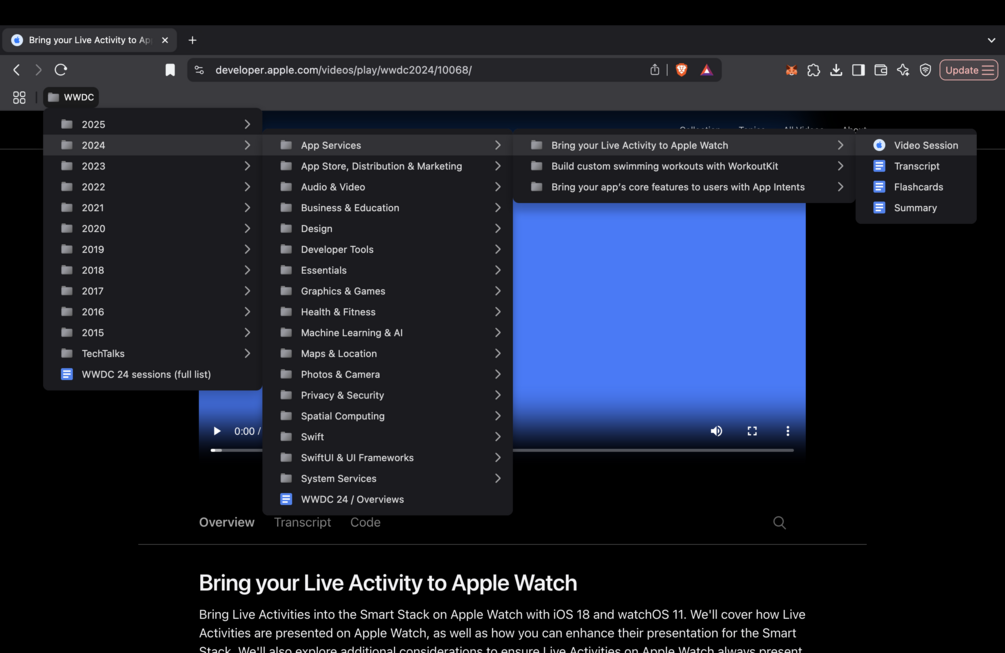Expand the 2016 folder chevron
Viewport: 1005px width, 653px height.
[x=247, y=312]
